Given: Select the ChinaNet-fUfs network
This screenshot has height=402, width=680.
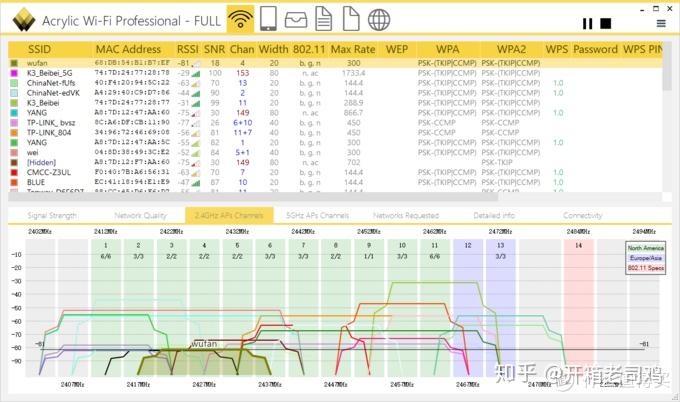Looking at the screenshot, I should [x=335, y=83].
